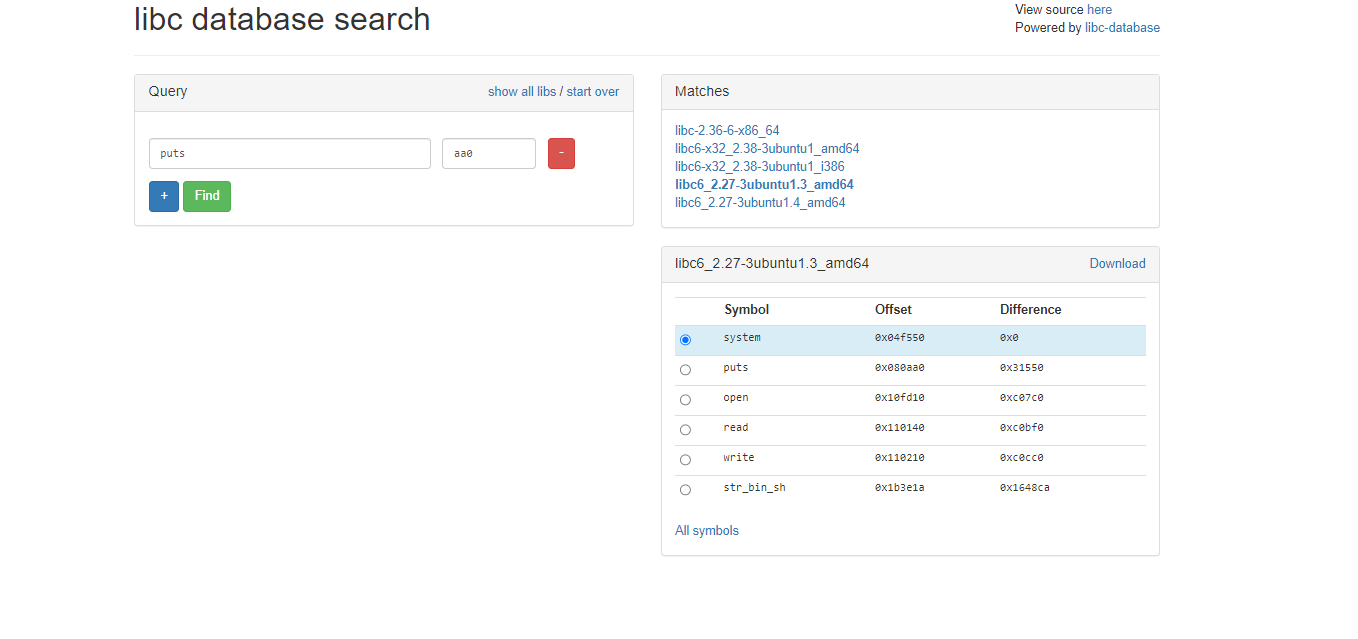Open libc6-x32_2.38-3ubuntu1_i386 match
This screenshot has height=639, width=1358.
point(759,167)
